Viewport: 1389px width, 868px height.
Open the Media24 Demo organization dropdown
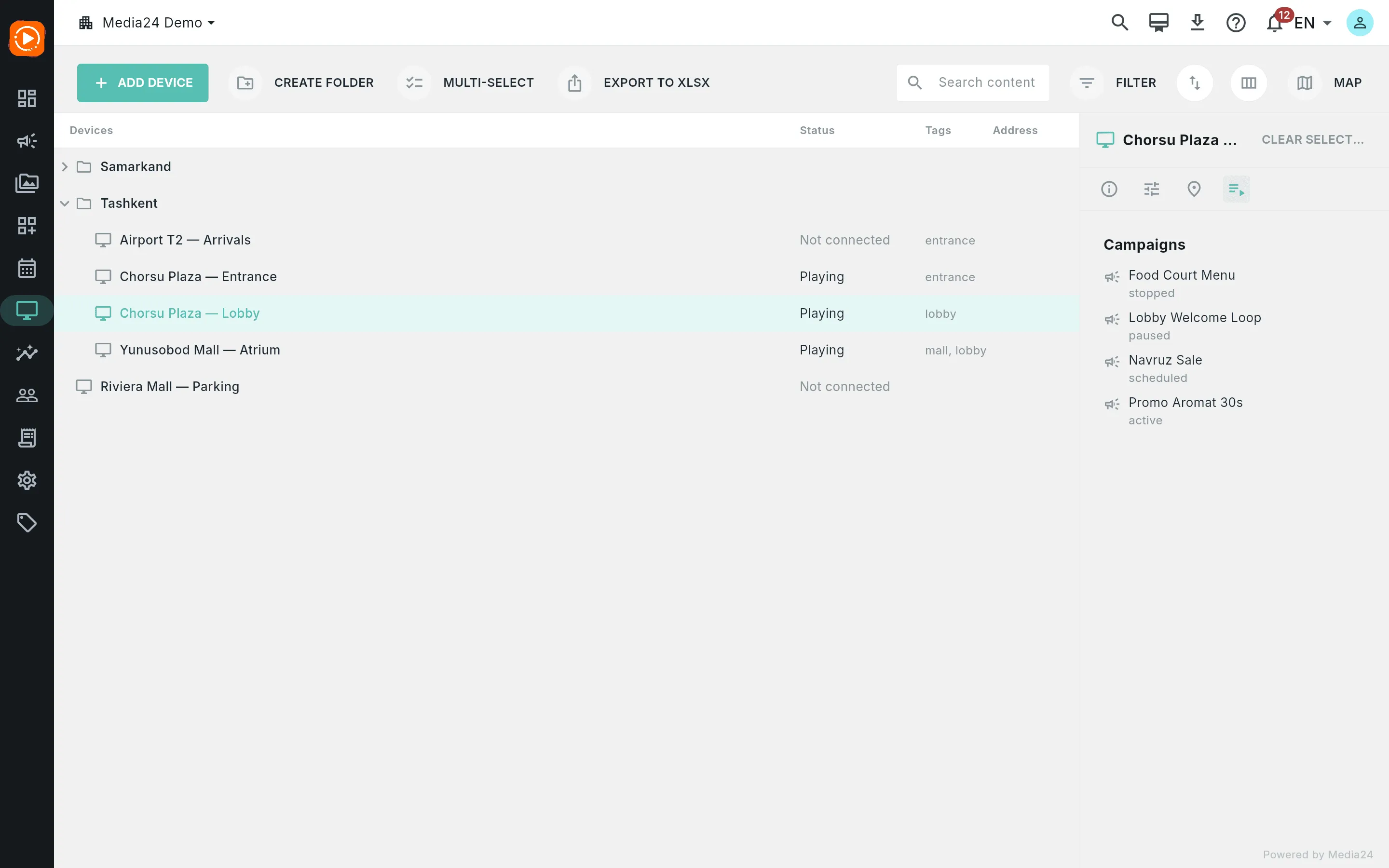coord(147,22)
